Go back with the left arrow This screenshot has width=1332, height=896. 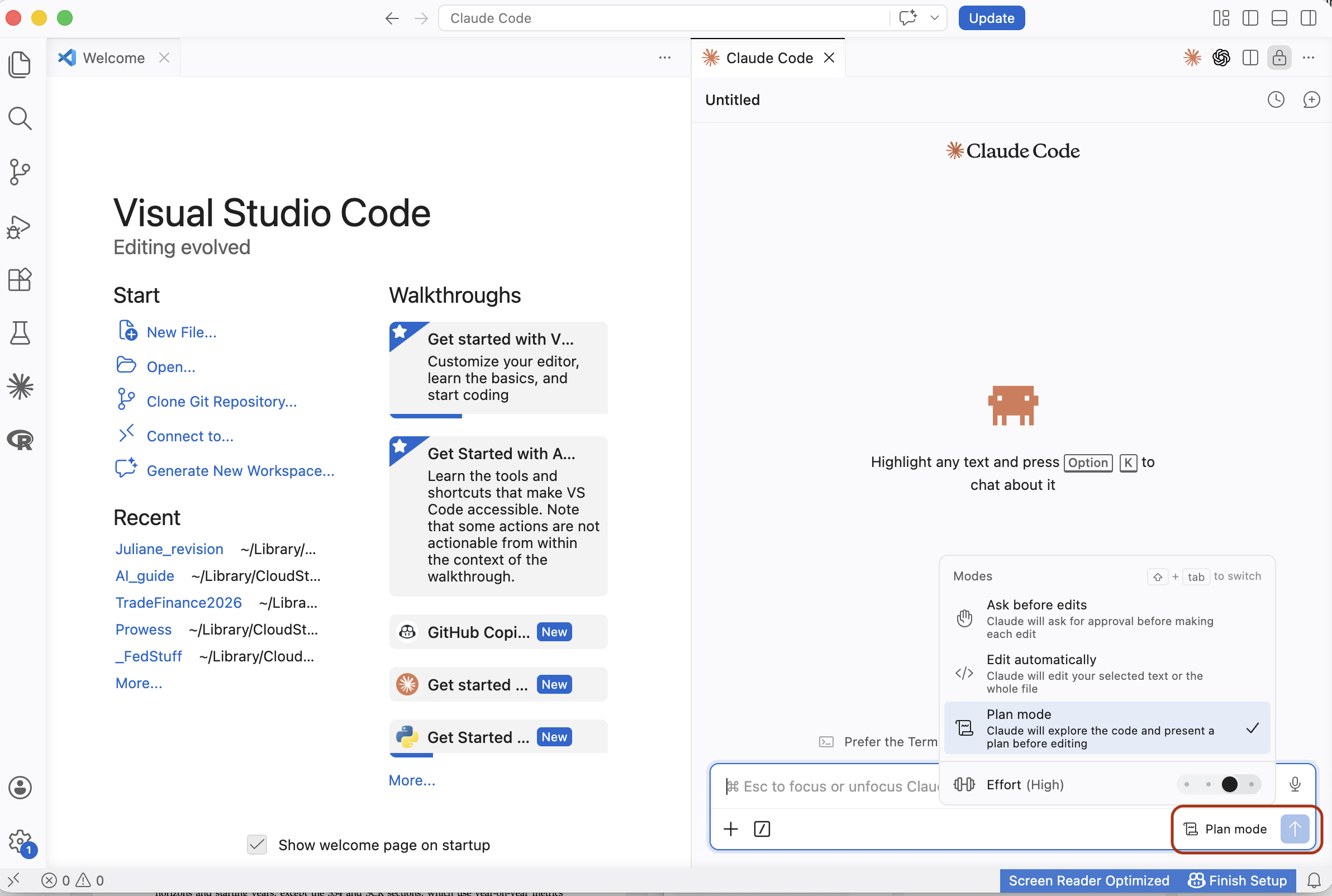coord(392,18)
